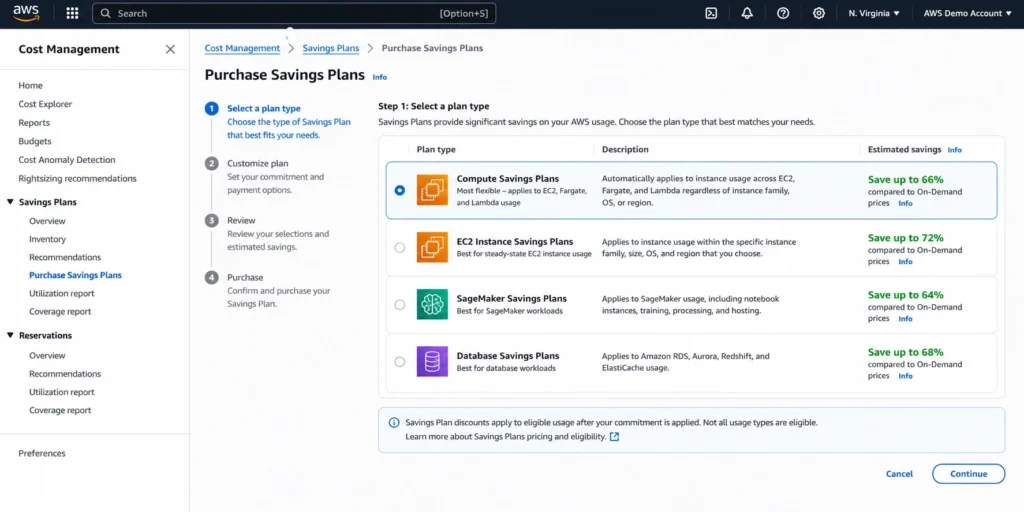Click Info link beside Estimated savings header
This screenshot has width=1024, height=512.
tap(955, 150)
